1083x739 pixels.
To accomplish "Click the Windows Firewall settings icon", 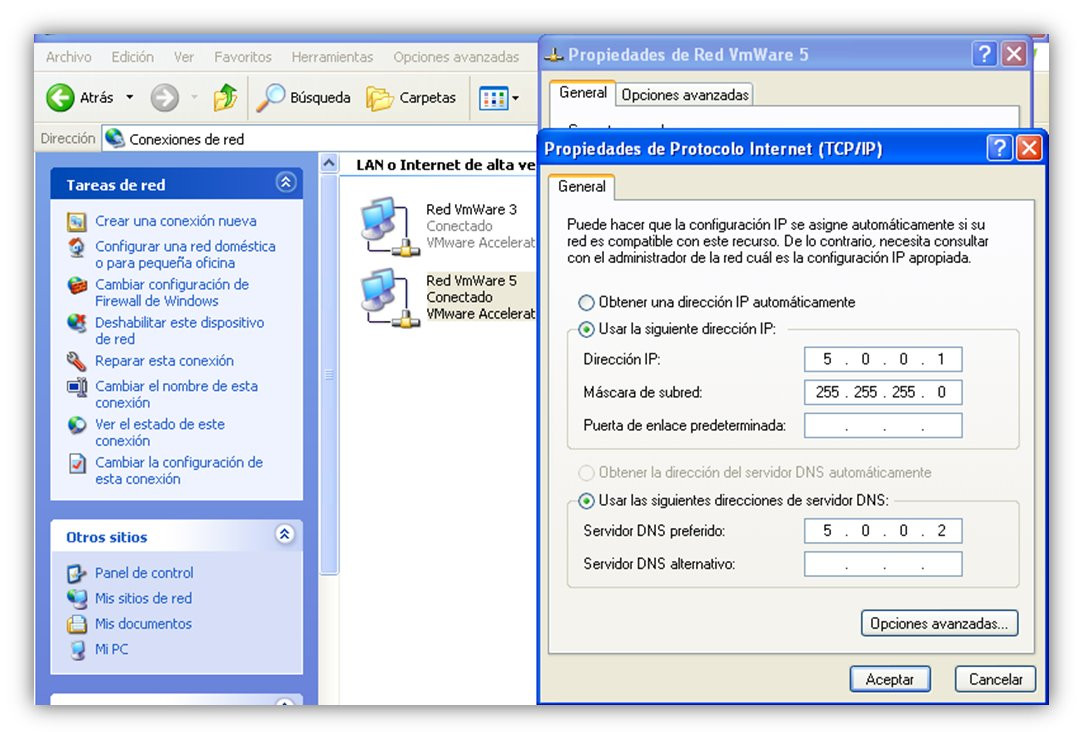I will click(x=77, y=285).
